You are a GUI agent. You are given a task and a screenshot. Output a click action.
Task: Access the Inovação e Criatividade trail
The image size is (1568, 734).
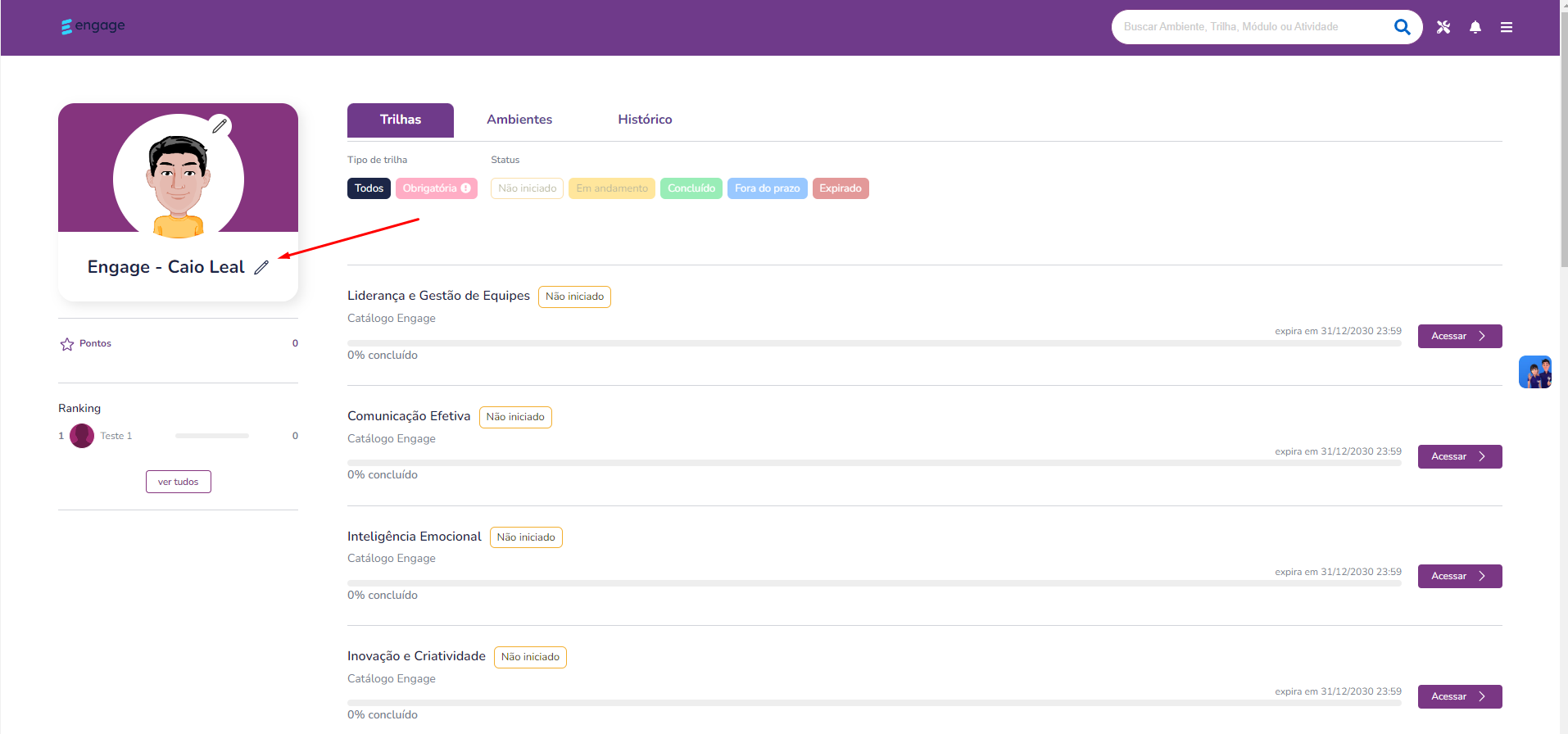click(x=1460, y=697)
